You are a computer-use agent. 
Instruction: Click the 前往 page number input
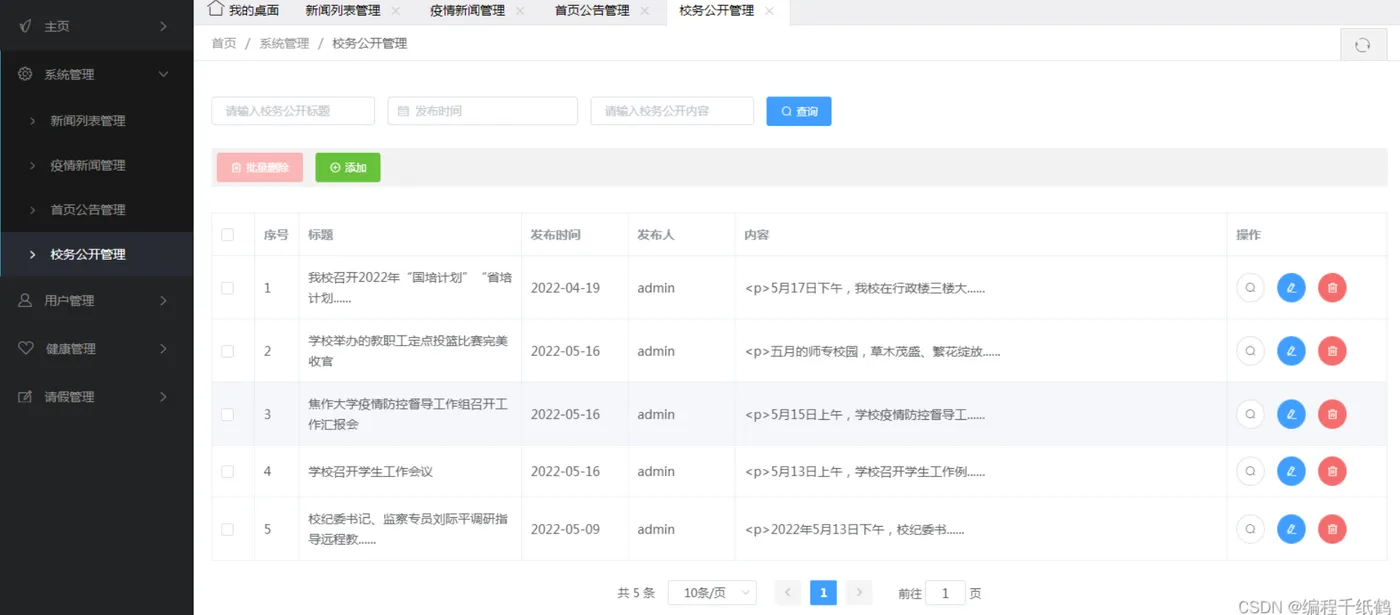(946, 593)
